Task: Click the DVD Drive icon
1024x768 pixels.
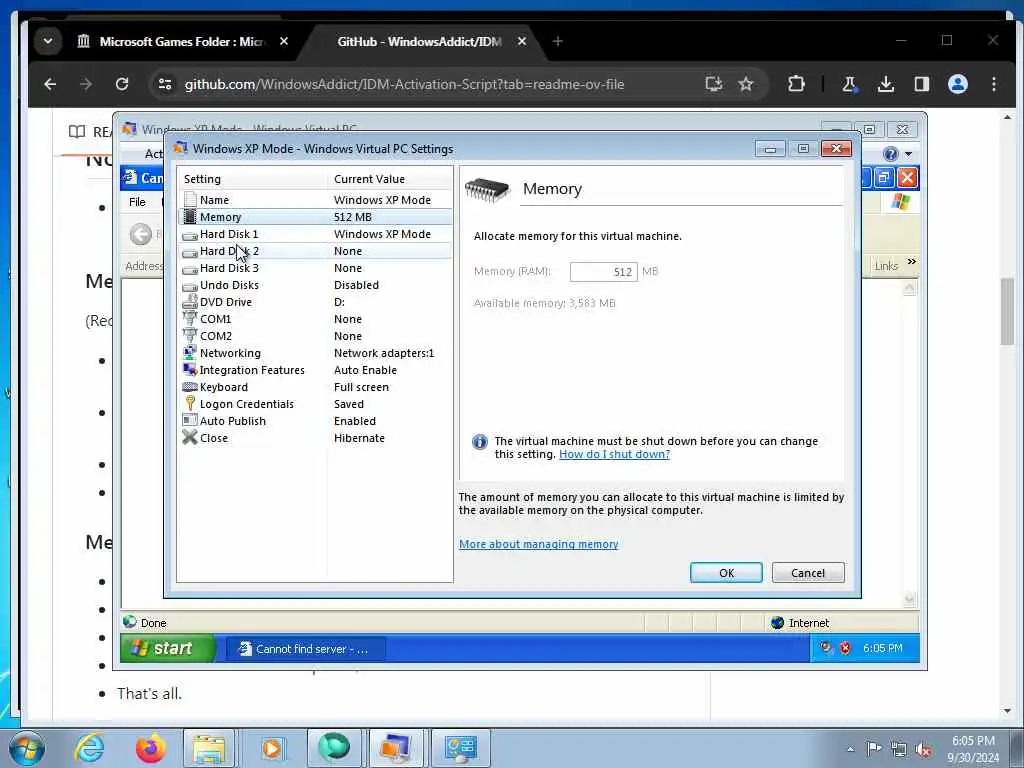Action: click(189, 302)
